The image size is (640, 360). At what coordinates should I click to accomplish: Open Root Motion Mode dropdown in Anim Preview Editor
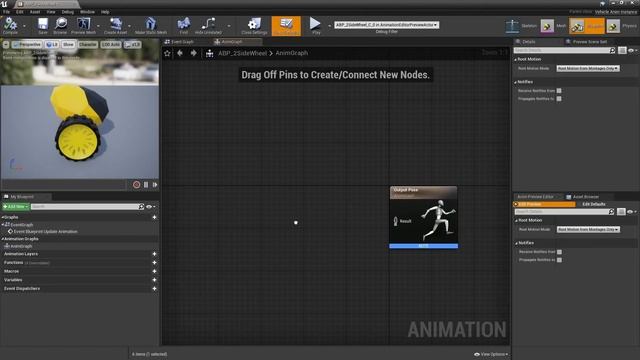click(x=588, y=229)
